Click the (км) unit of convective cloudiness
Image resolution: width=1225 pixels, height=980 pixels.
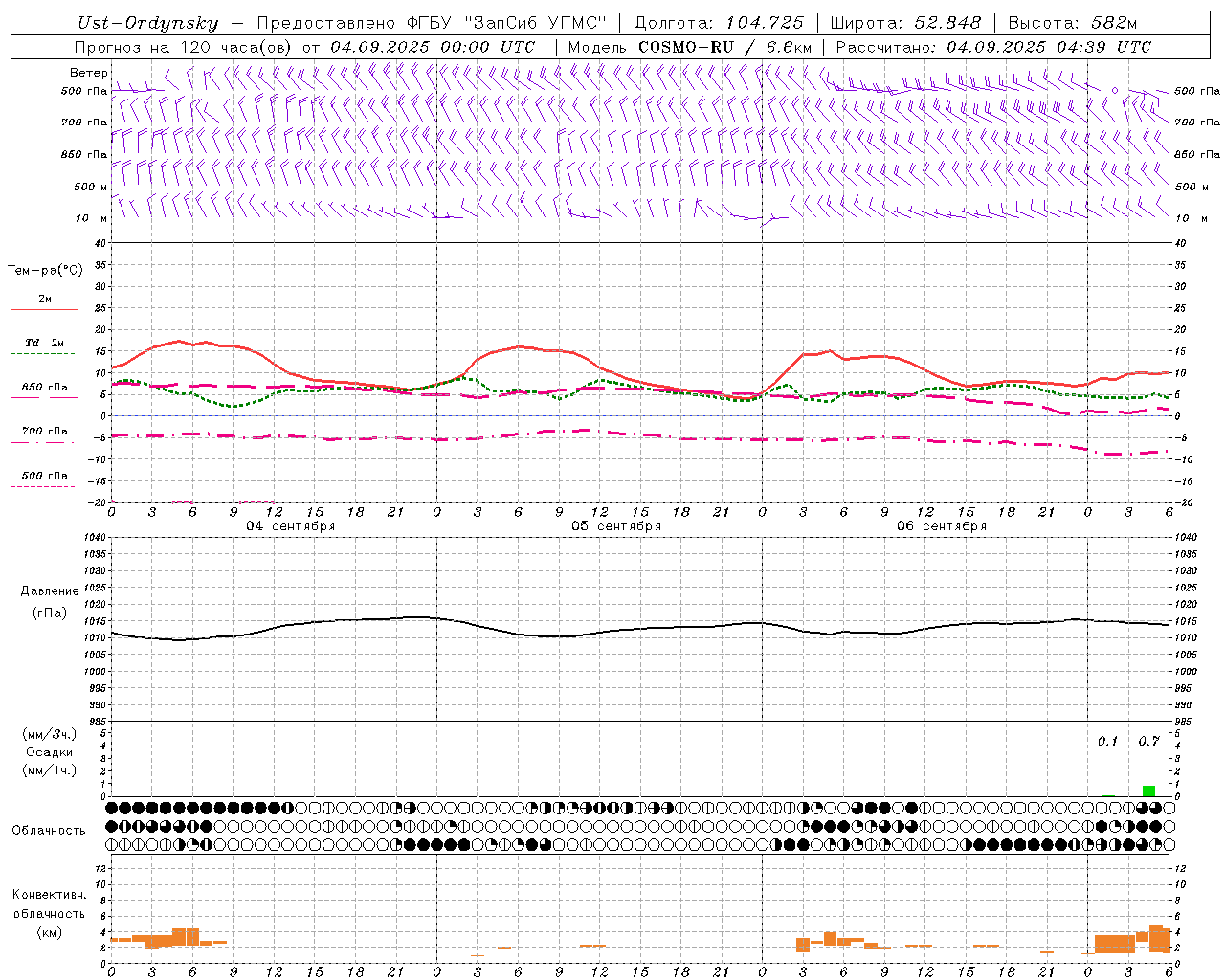pyautogui.click(x=49, y=933)
